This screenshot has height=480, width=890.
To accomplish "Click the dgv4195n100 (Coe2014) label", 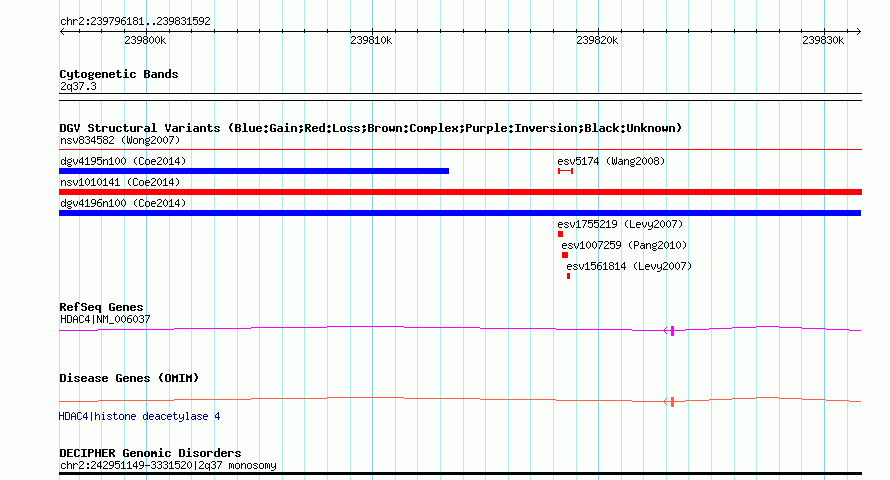I will [123, 161].
